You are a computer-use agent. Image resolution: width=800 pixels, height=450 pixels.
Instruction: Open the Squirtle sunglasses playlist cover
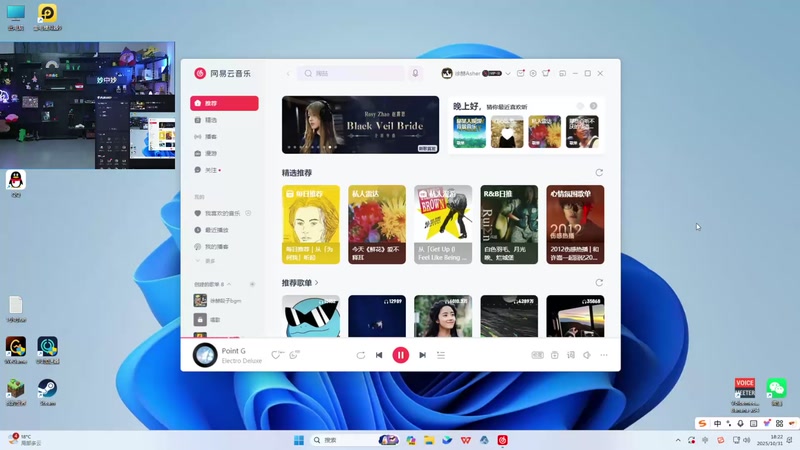click(x=311, y=316)
